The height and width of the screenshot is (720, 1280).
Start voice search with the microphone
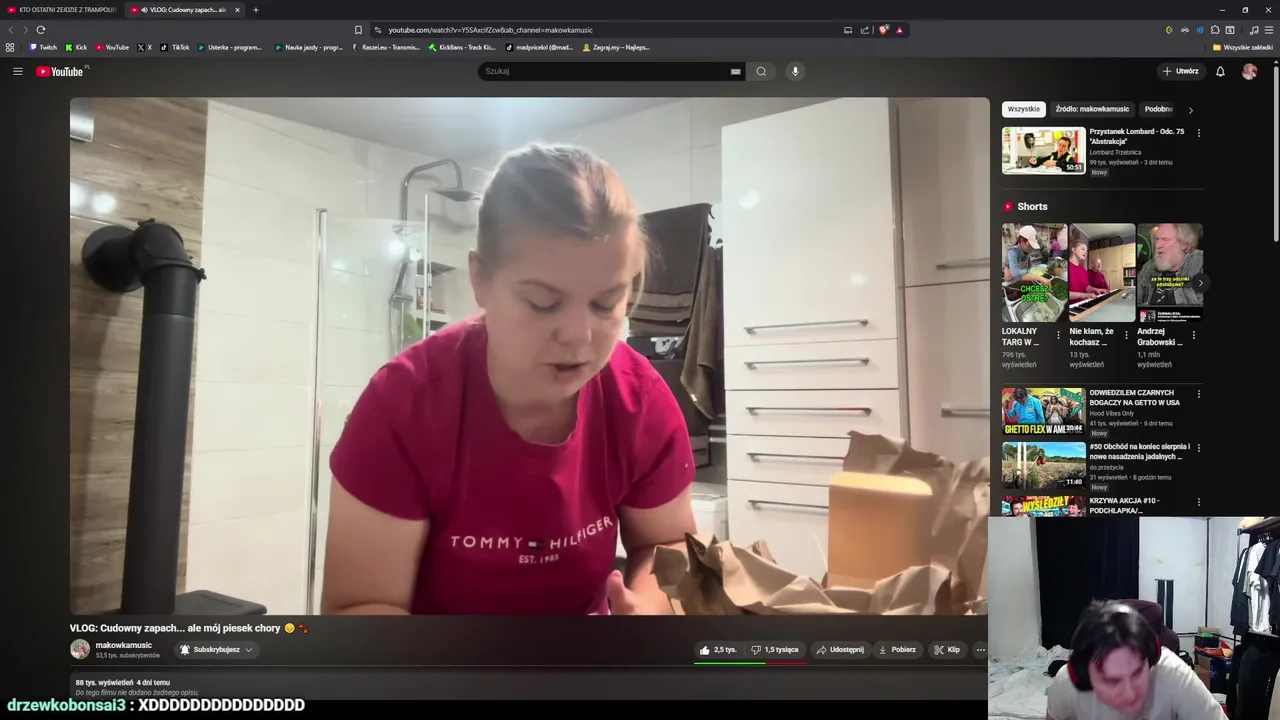pyautogui.click(x=795, y=71)
